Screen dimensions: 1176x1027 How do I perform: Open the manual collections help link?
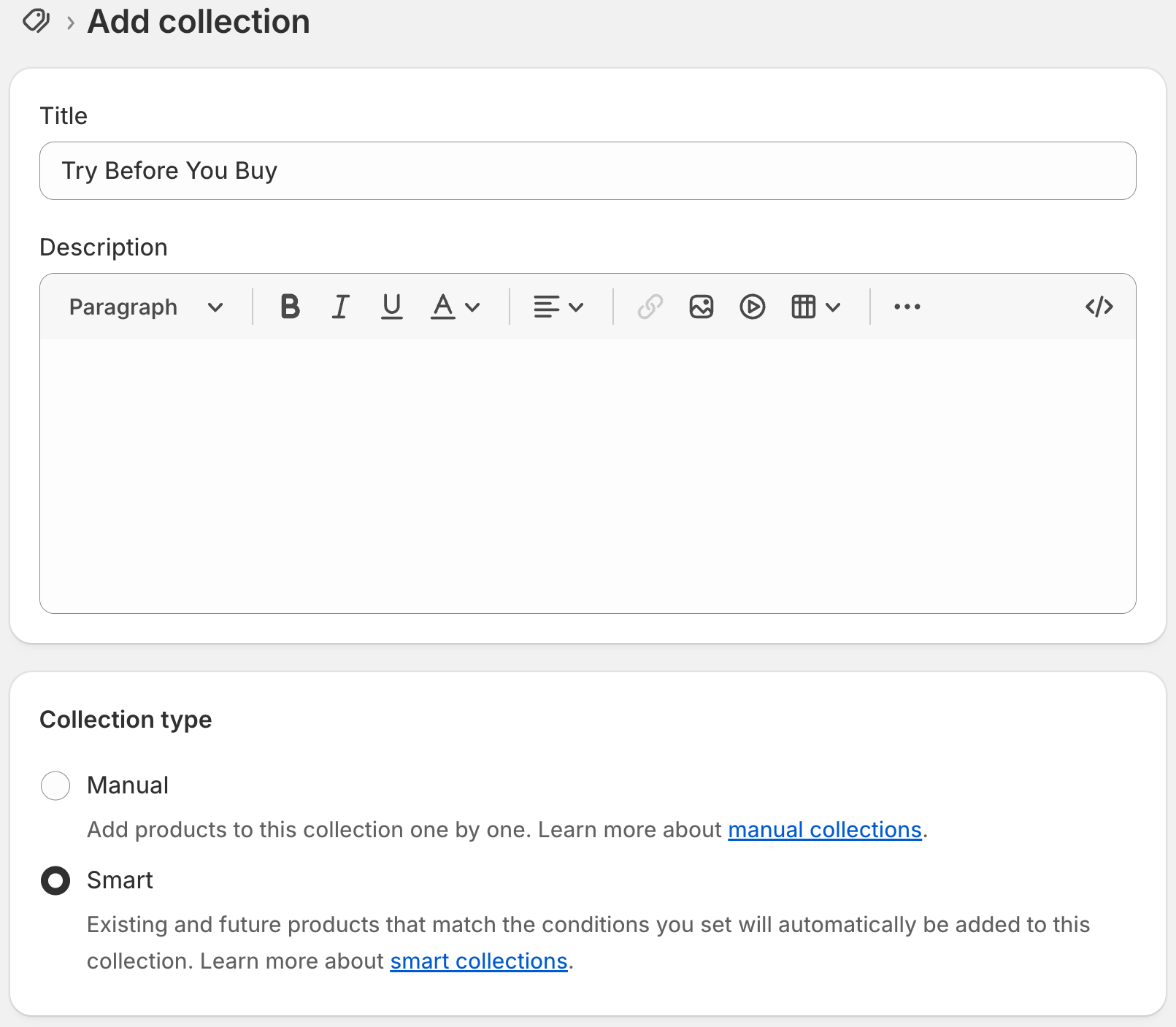point(824,830)
